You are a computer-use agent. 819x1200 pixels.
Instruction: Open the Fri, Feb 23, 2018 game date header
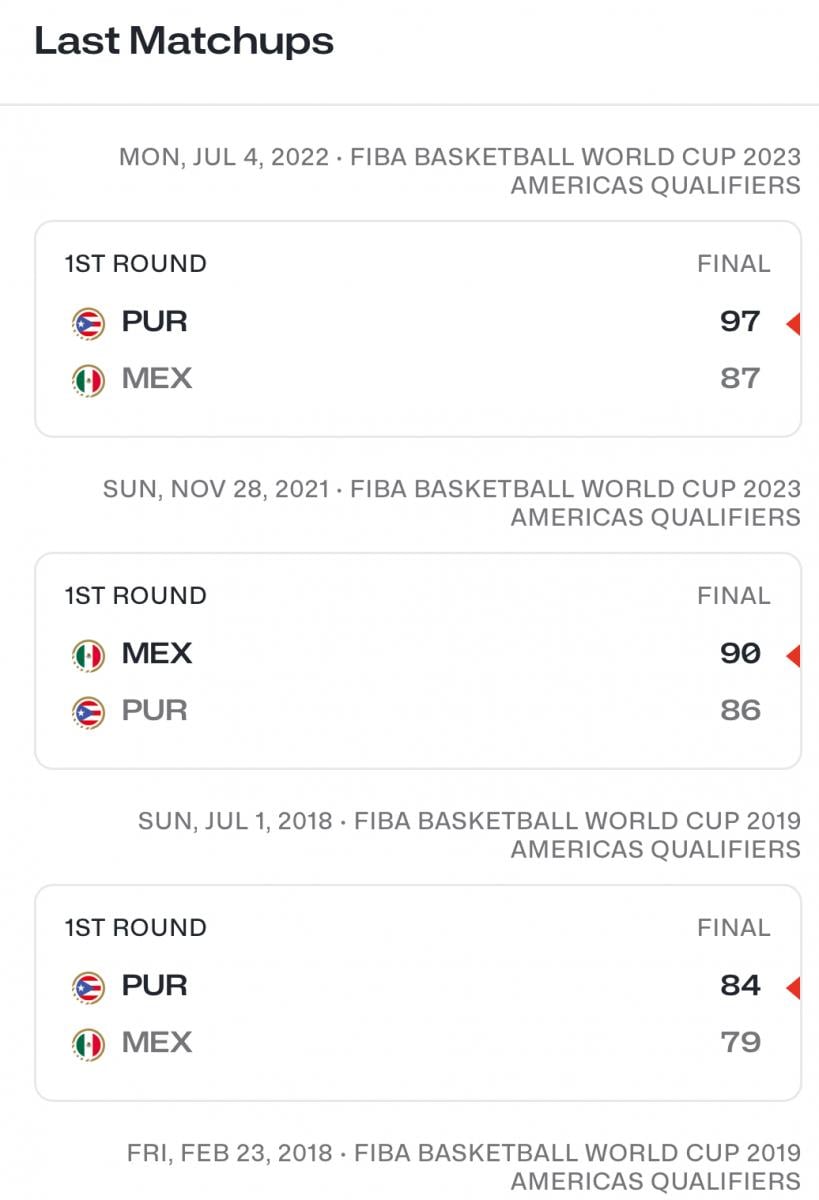click(x=464, y=1166)
